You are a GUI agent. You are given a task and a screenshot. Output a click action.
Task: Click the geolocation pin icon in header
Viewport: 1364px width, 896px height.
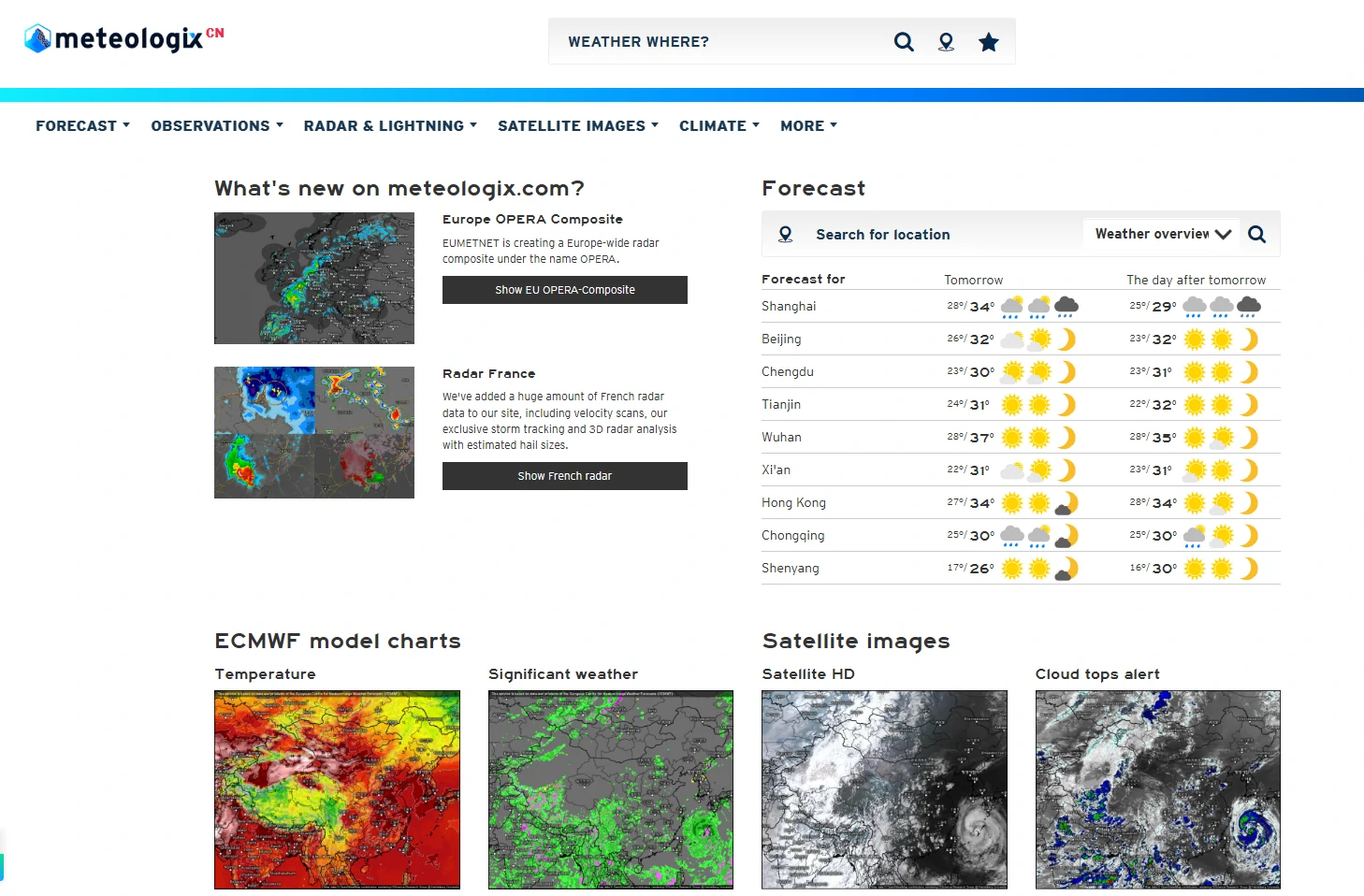point(947,42)
